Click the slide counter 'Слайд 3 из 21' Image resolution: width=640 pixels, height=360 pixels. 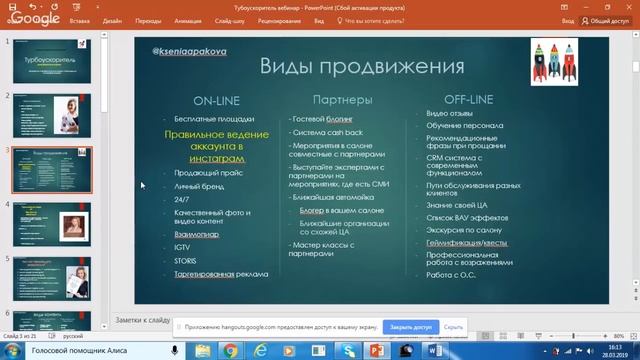point(20,336)
